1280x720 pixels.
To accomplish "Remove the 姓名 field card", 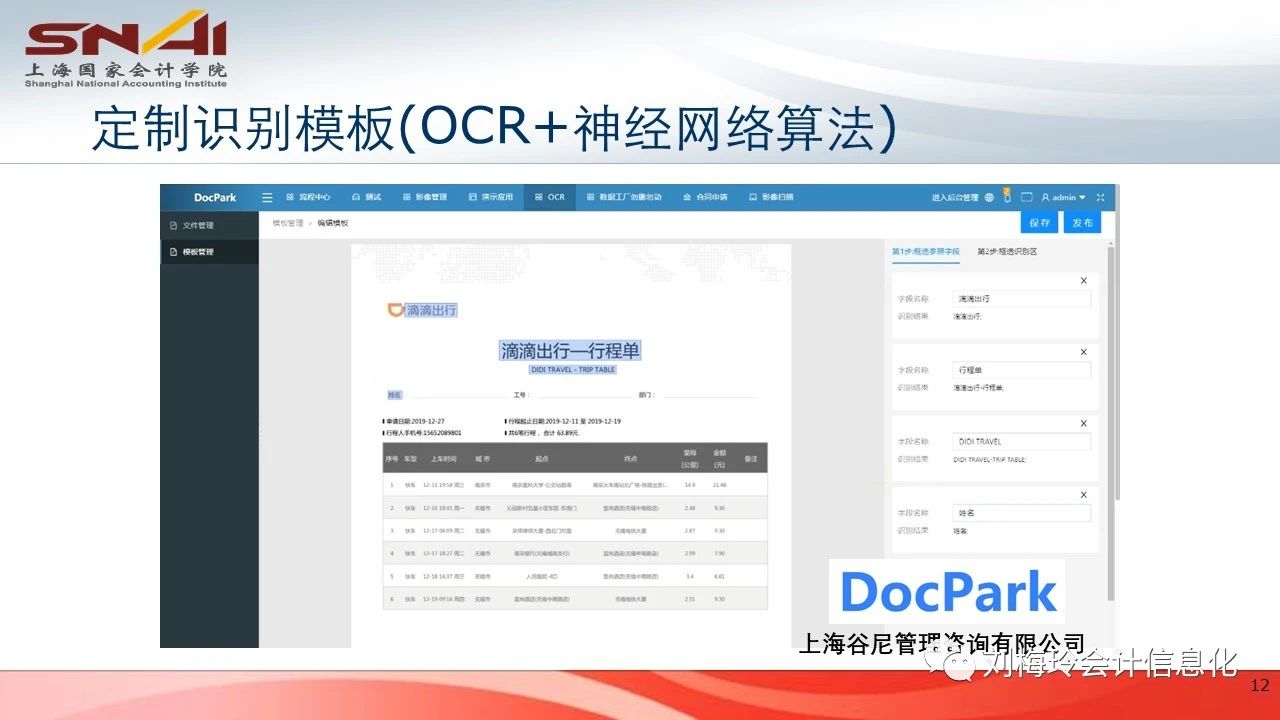I will pos(1084,495).
